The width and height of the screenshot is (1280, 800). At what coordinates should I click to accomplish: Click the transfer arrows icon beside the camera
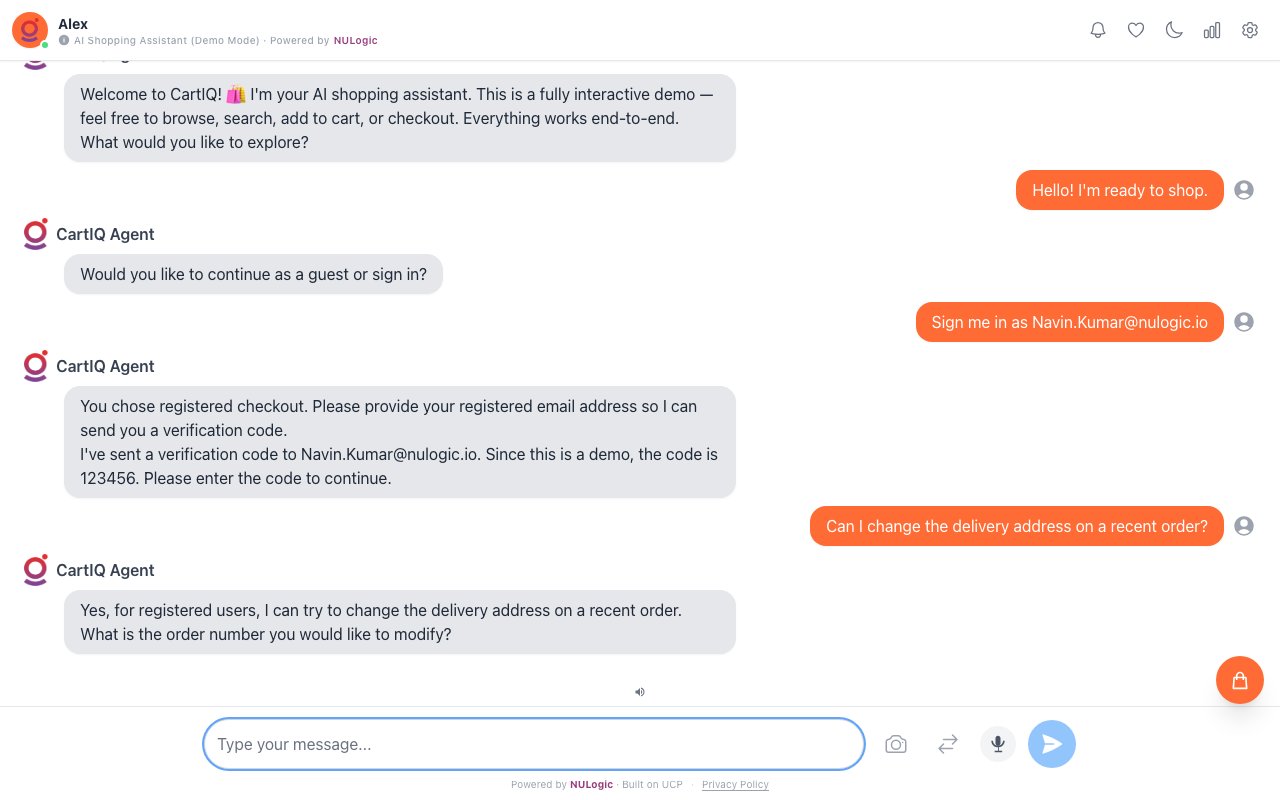pos(947,744)
